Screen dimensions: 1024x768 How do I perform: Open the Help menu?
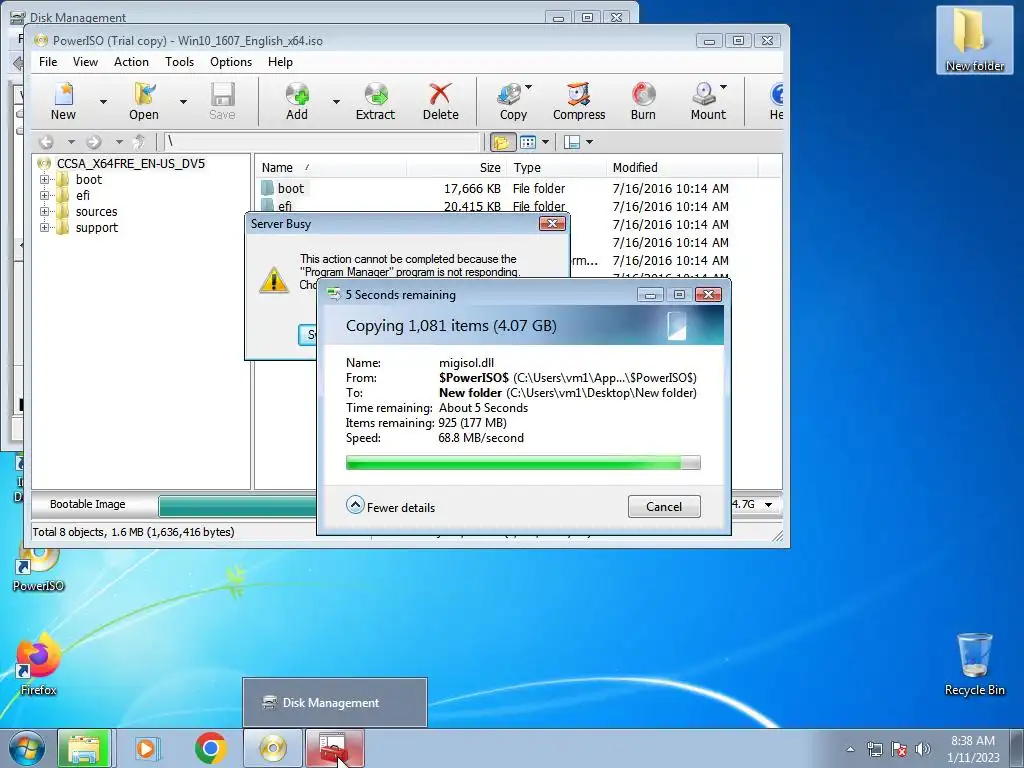[280, 62]
